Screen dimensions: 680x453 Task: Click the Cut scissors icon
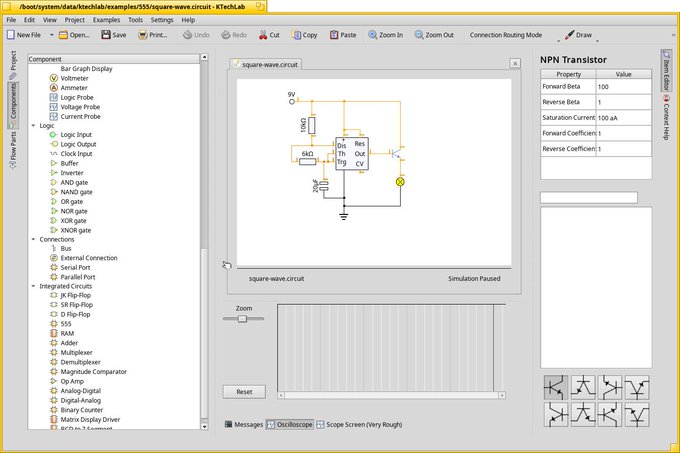[263, 35]
